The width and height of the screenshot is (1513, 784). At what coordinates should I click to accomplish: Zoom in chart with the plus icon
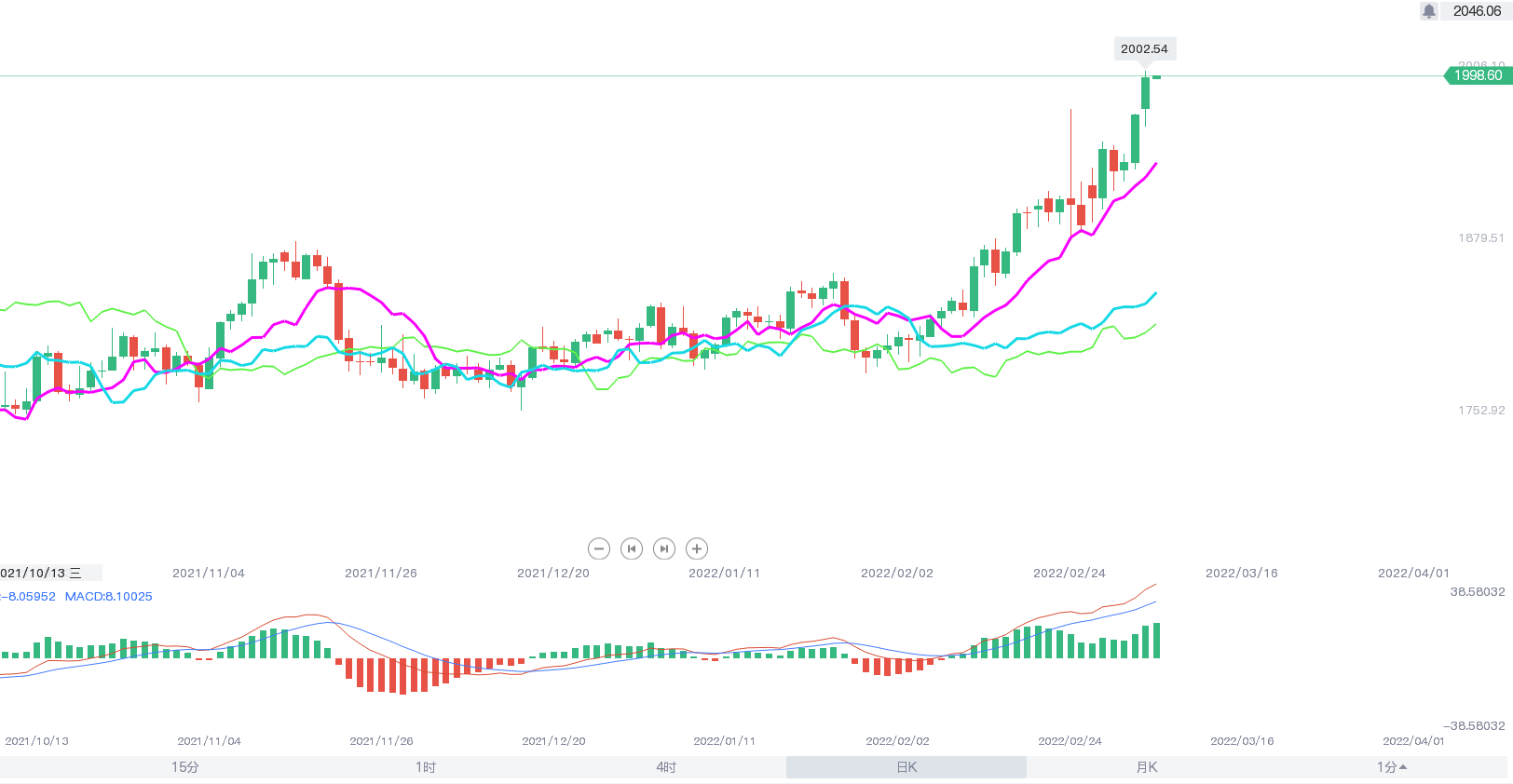click(696, 548)
